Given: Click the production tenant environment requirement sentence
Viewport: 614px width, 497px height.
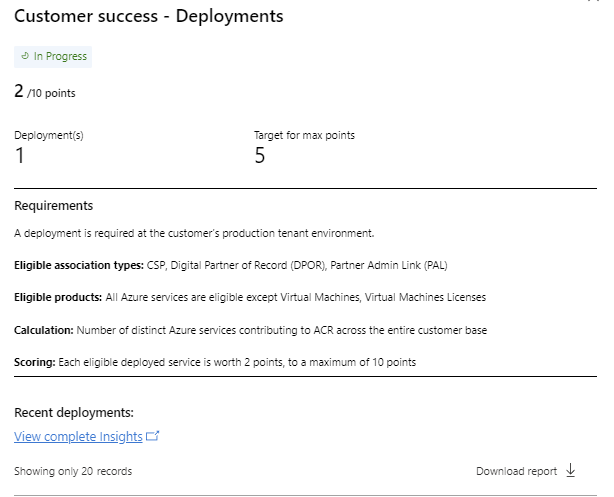Looking at the screenshot, I should coord(194,233).
